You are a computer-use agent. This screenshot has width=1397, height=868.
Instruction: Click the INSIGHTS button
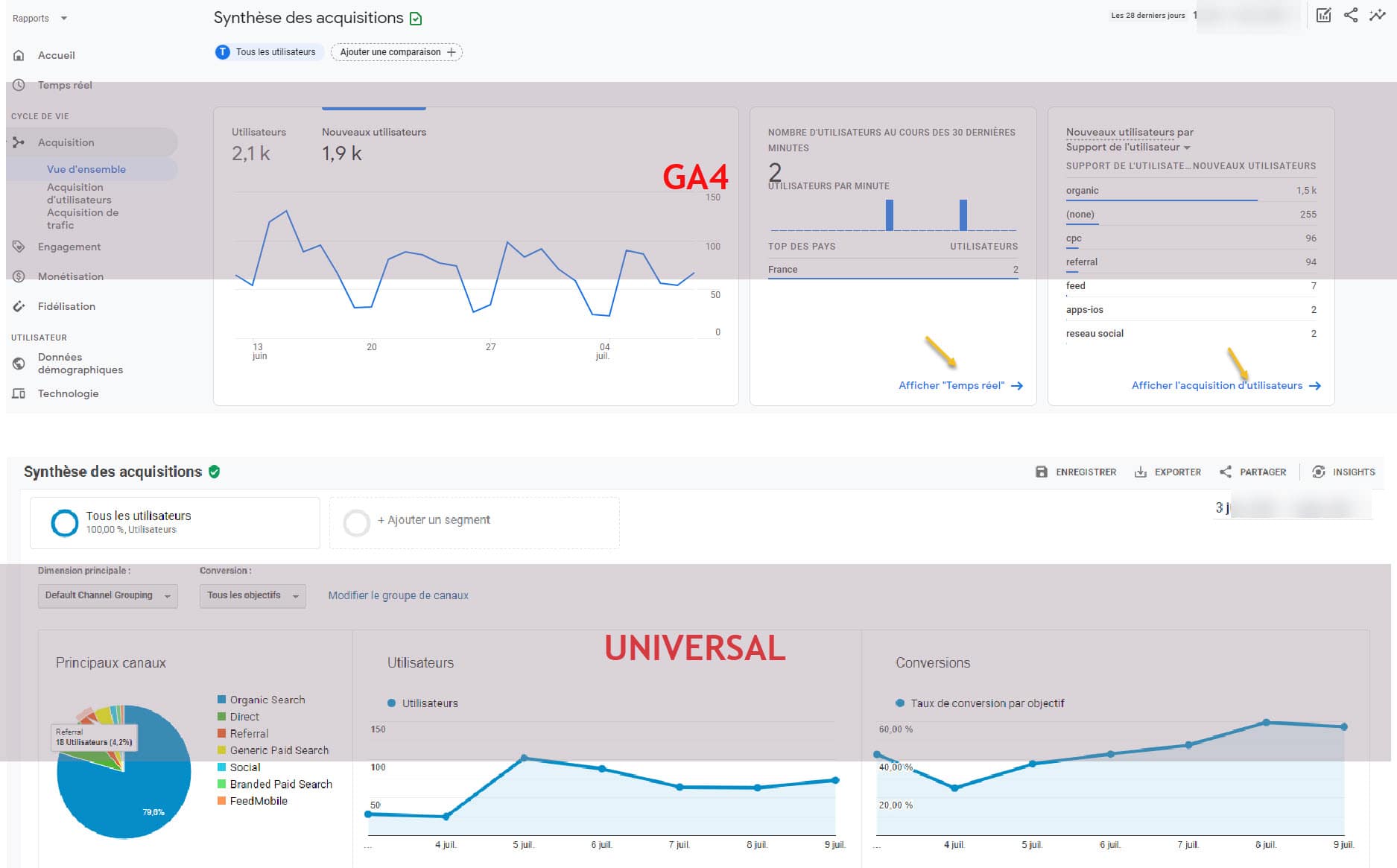(1343, 472)
